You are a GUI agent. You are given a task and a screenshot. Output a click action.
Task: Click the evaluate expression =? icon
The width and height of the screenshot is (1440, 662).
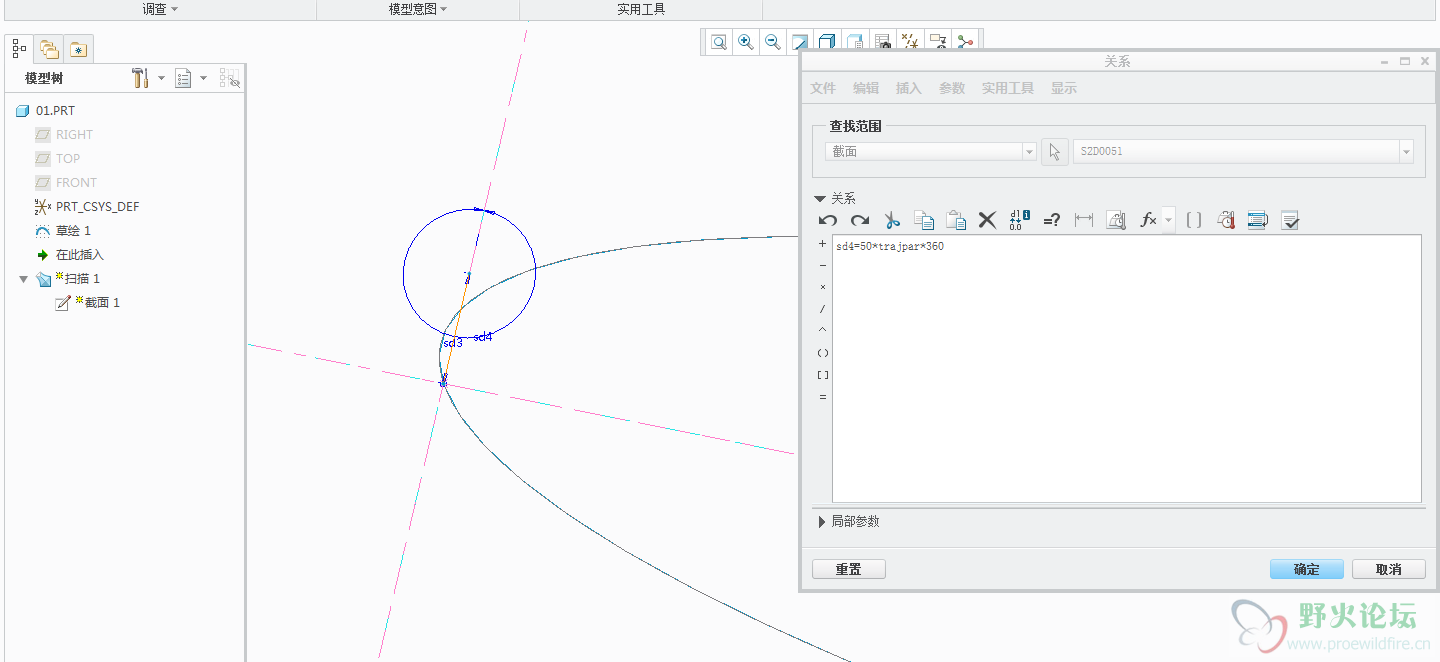click(x=1051, y=220)
